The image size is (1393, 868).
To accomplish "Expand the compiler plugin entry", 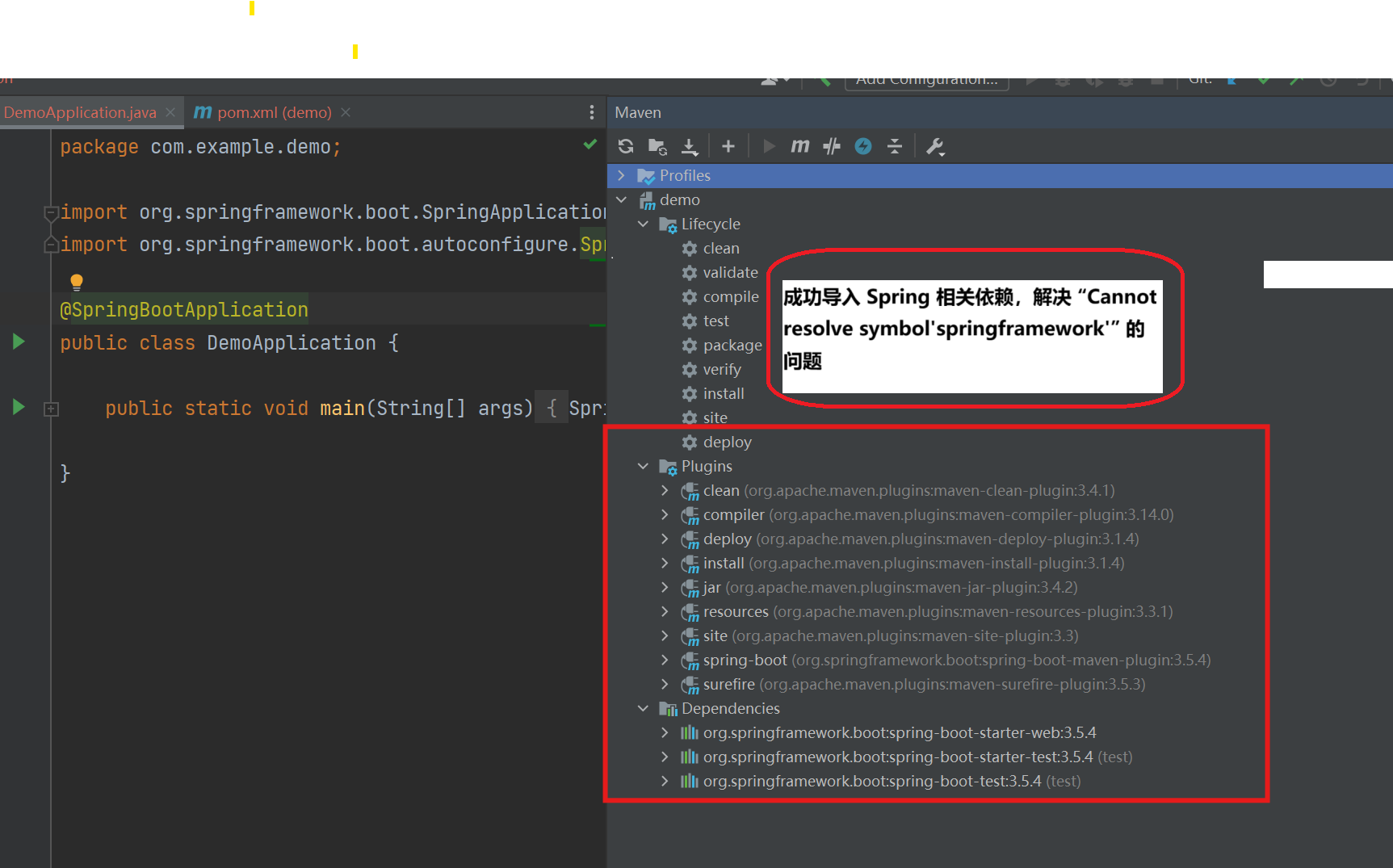I will pyautogui.click(x=665, y=514).
